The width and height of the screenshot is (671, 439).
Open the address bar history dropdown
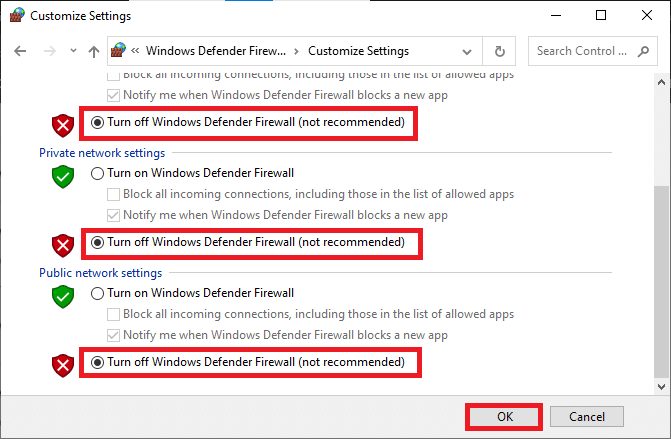tap(466, 52)
